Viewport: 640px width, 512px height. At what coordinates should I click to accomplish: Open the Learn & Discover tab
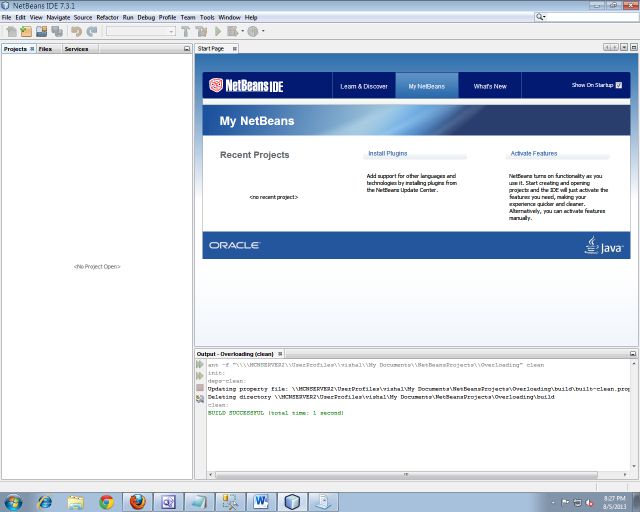(x=364, y=86)
